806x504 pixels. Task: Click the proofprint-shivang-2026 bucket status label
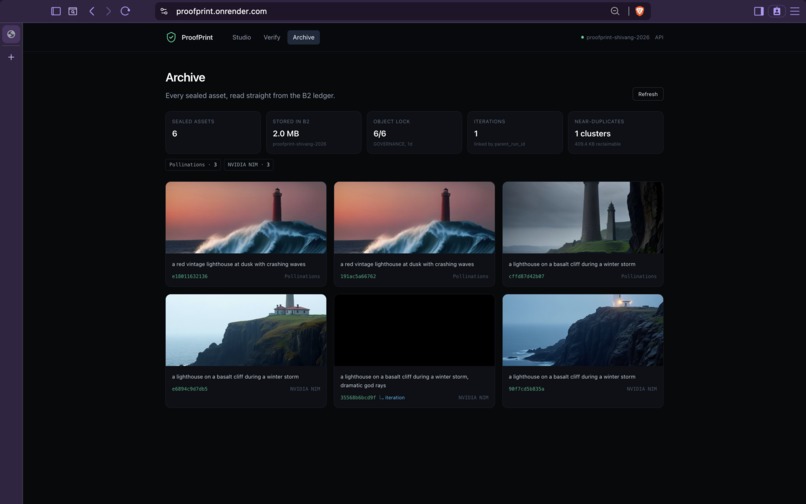click(615, 37)
